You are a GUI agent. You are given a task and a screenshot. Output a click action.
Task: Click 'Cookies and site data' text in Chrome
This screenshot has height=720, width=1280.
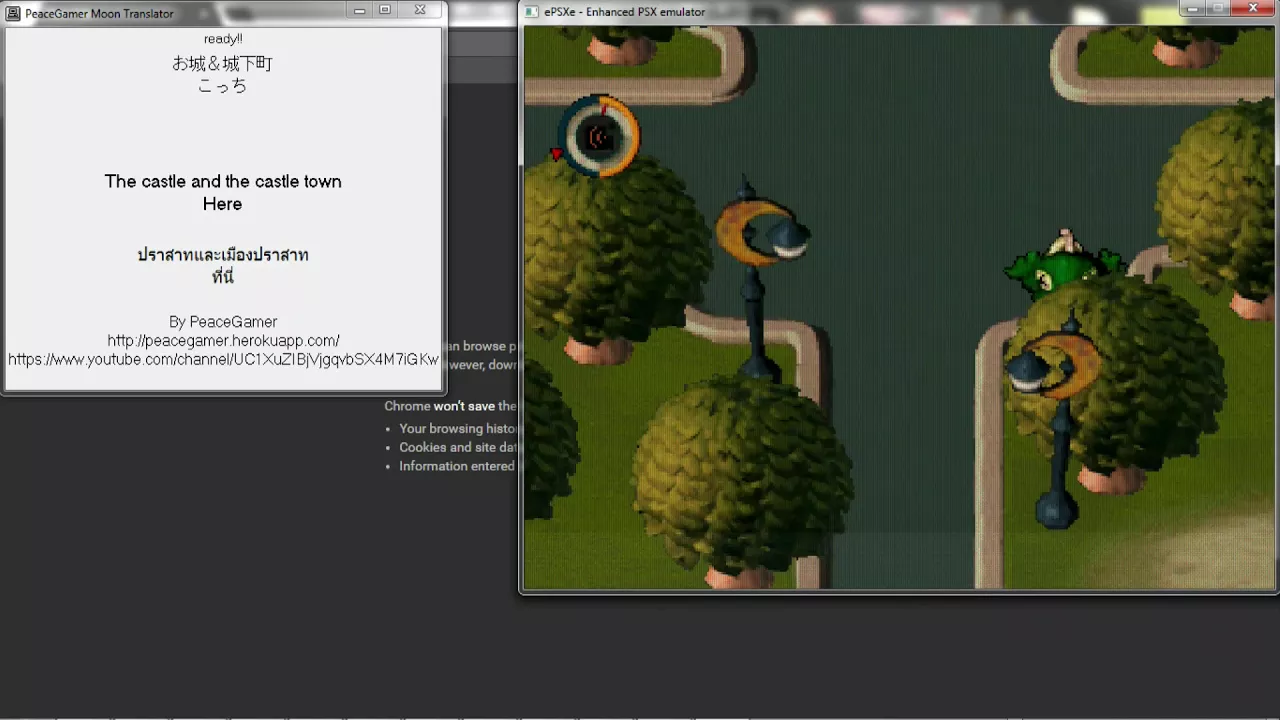(x=457, y=448)
